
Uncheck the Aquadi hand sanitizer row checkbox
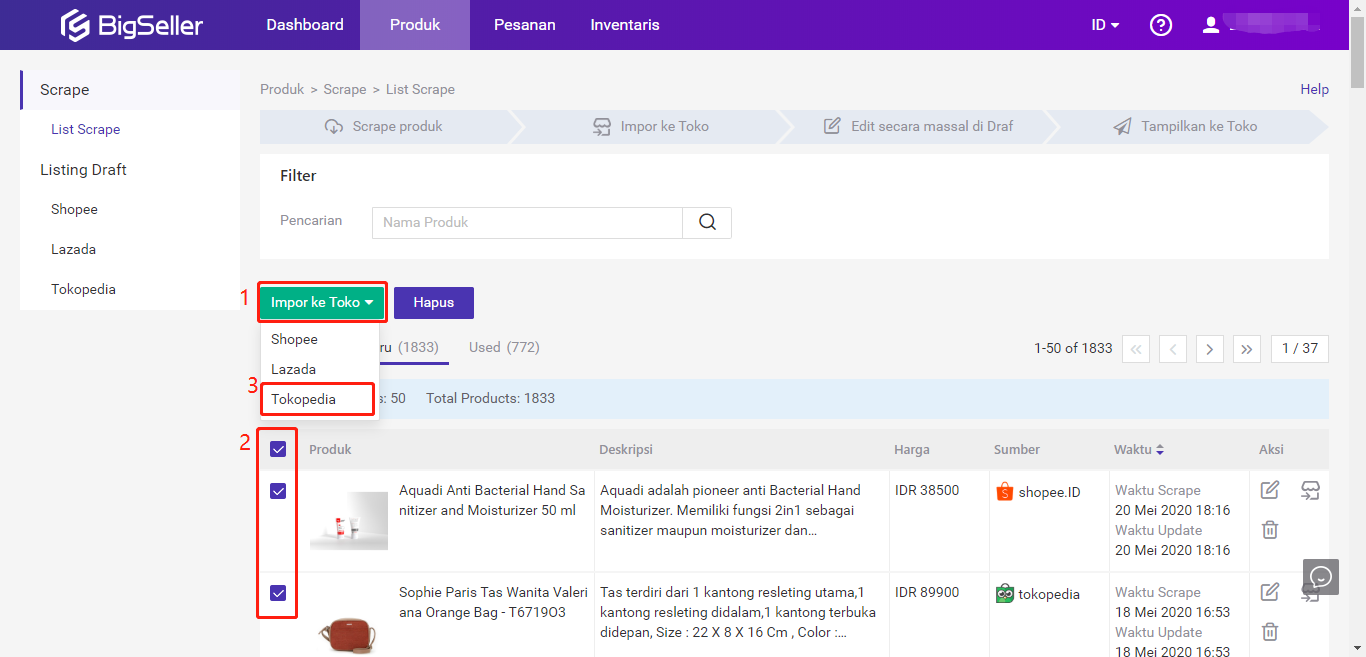click(x=278, y=491)
